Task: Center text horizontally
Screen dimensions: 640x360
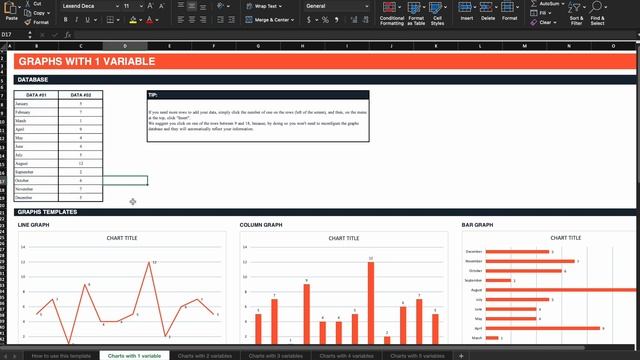Action: (x=192, y=20)
